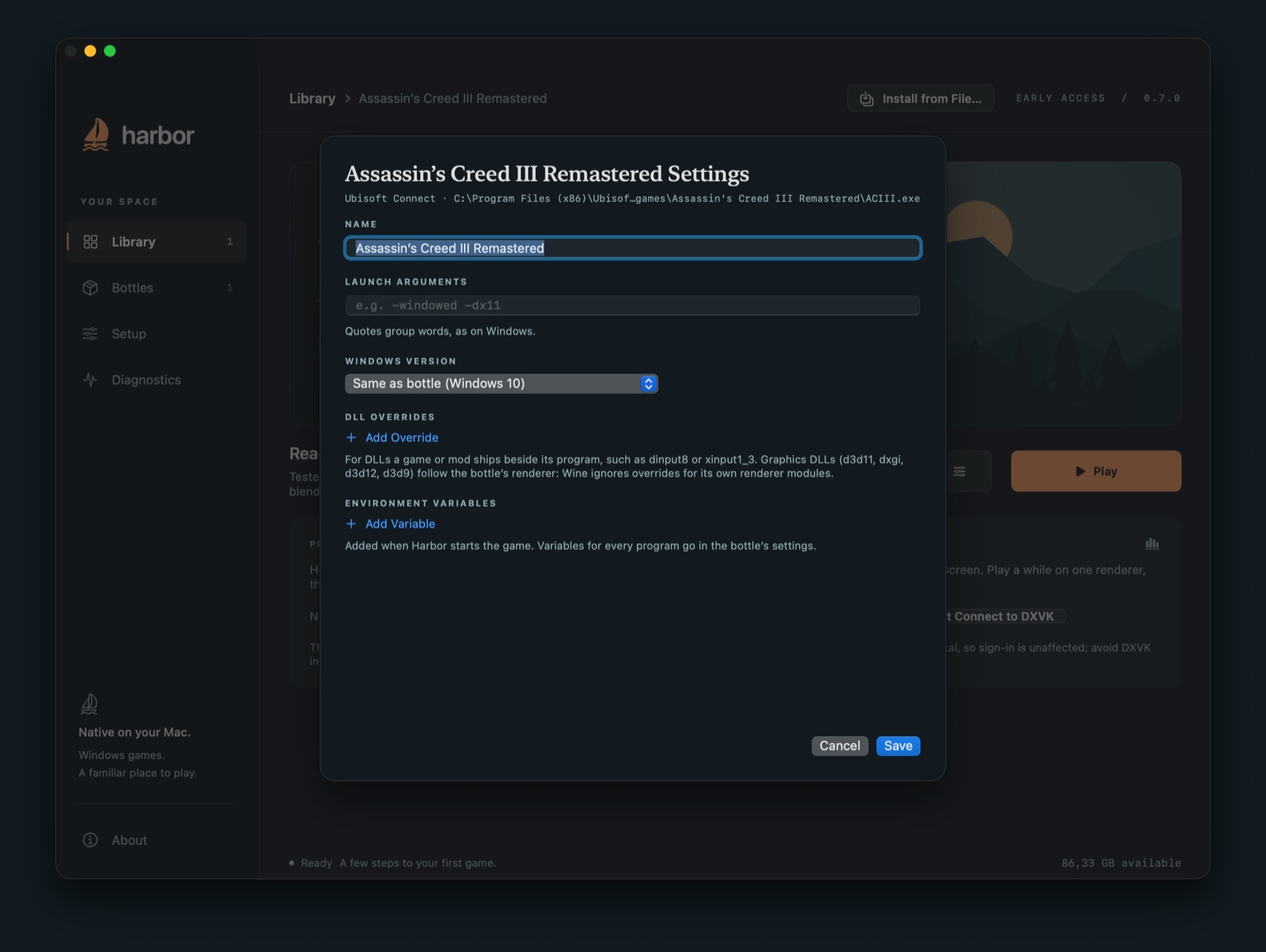The height and width of the screenshot is (952, 1266).
Task: Click the outlined sailboat icon above Native on your Mac
Action: (89, 704)
